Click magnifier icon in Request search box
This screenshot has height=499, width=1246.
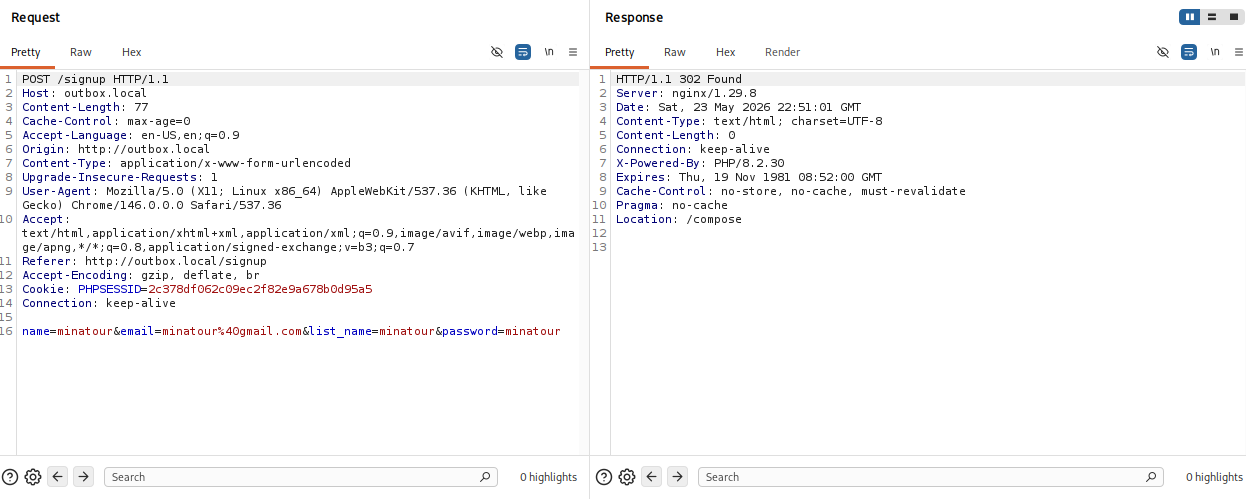[x=485, y=477]
